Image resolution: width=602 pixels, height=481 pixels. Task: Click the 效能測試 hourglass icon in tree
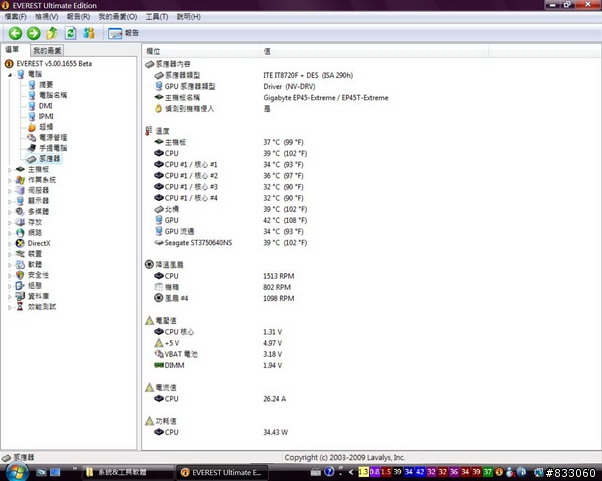pos(20,307)
